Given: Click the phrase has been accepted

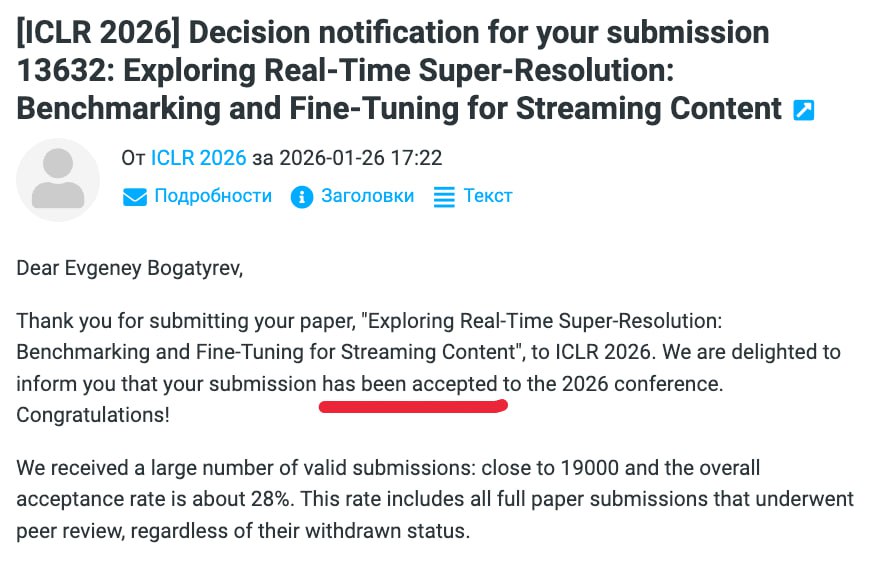Looking at the screenshot, I should point(409,384).
